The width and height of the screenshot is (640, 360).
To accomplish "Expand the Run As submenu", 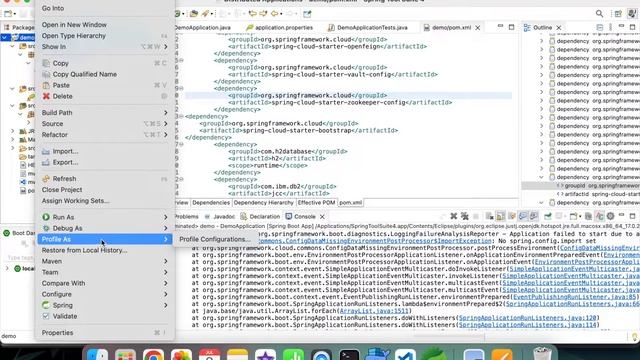I will point(105,217).
